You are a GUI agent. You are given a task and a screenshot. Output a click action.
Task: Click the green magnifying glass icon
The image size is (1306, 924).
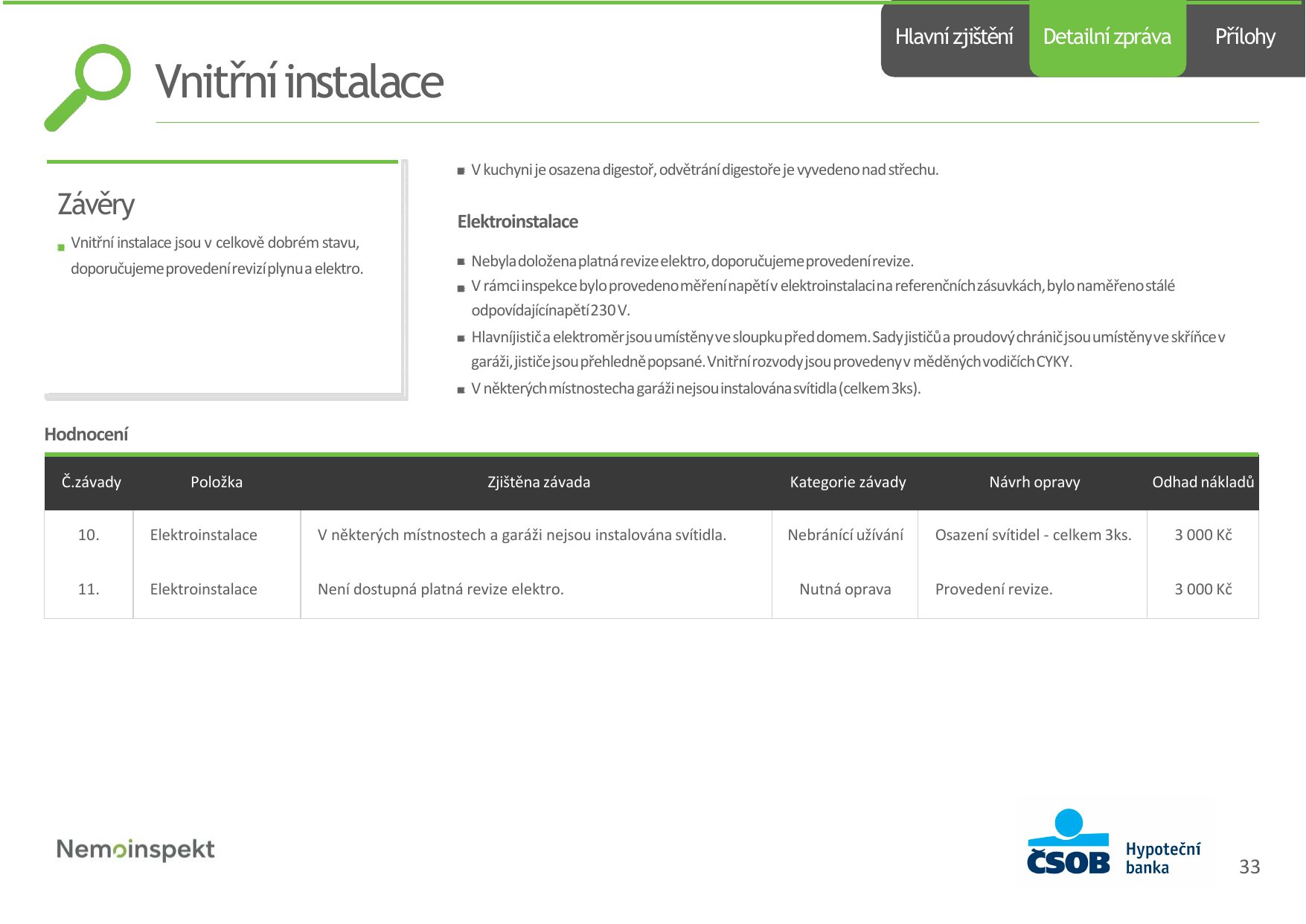87,87
